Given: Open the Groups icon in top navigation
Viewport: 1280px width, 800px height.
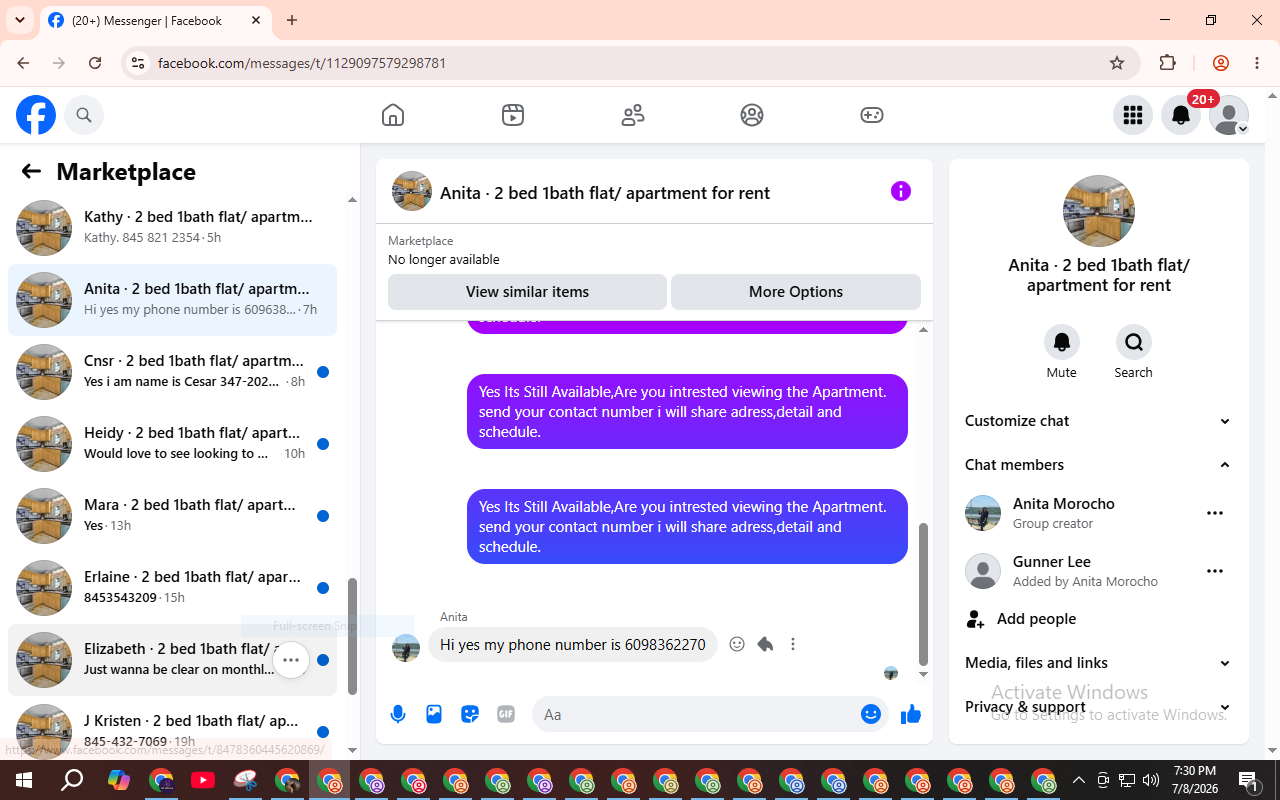Looking at the screenshot, I should pos(752,115).
